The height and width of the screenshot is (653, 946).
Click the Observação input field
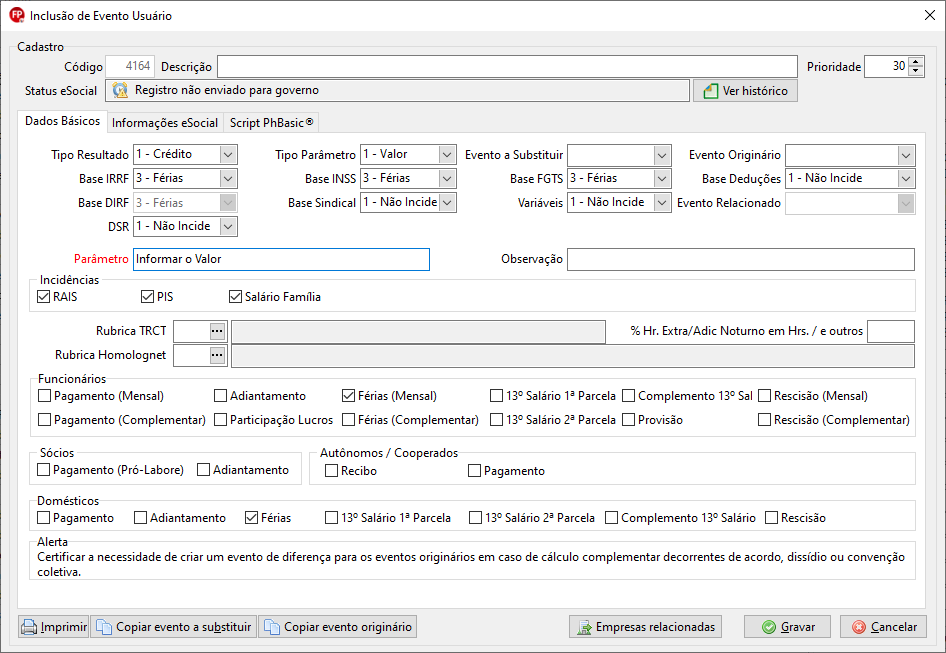[x=741, y=260]
